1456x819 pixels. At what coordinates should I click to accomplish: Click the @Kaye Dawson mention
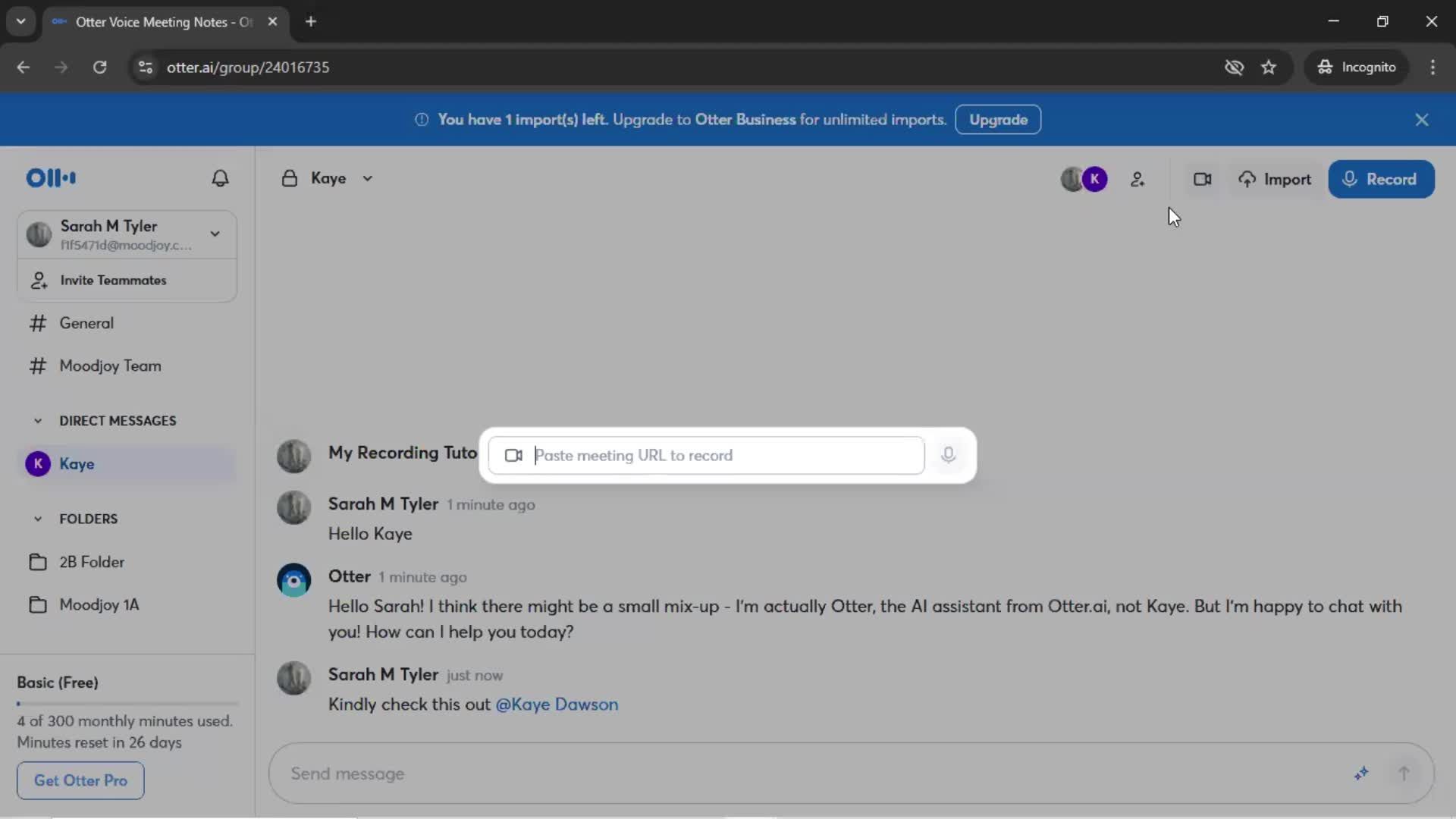[x=557, y=704]
